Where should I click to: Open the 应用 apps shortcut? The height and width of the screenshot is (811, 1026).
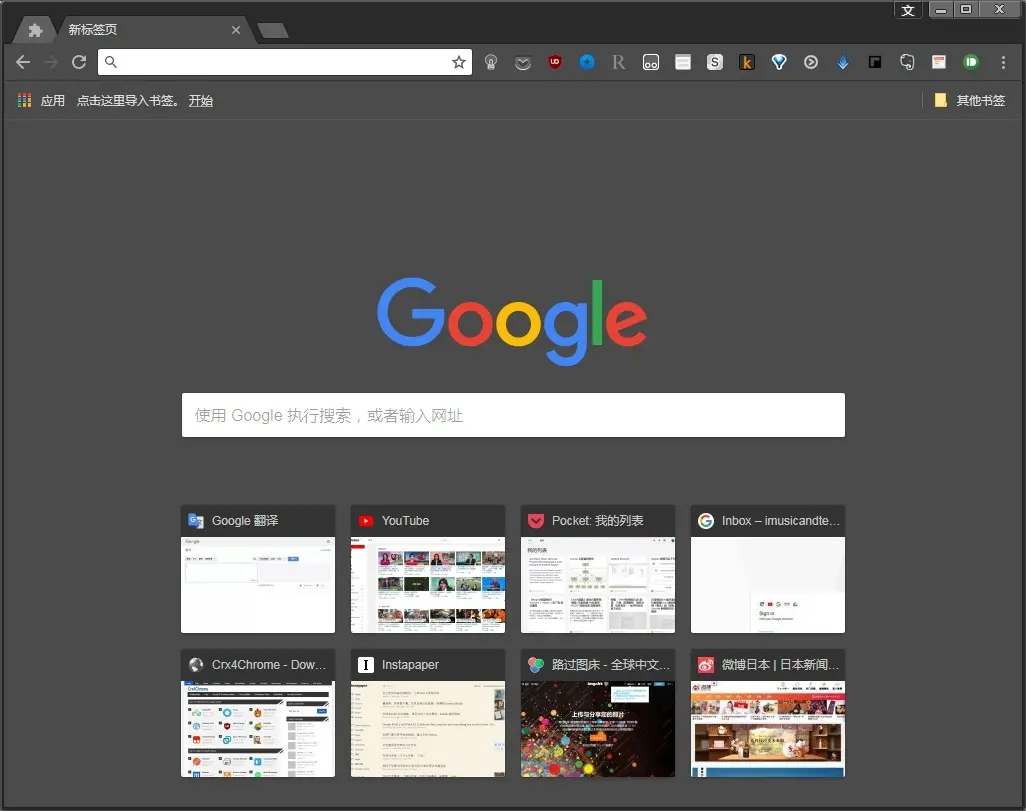pyautogui.click(x=52, y=100)
